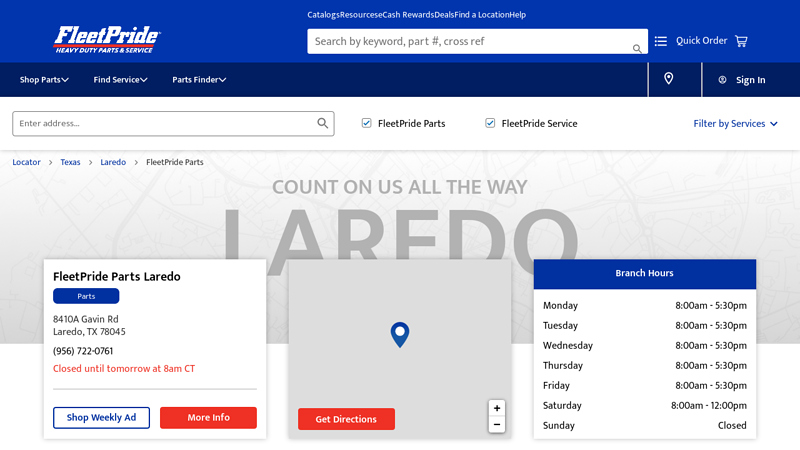Expand the Find Service dropdown
Viewport: 800px width, 450px height.
[x=120, y=80]
